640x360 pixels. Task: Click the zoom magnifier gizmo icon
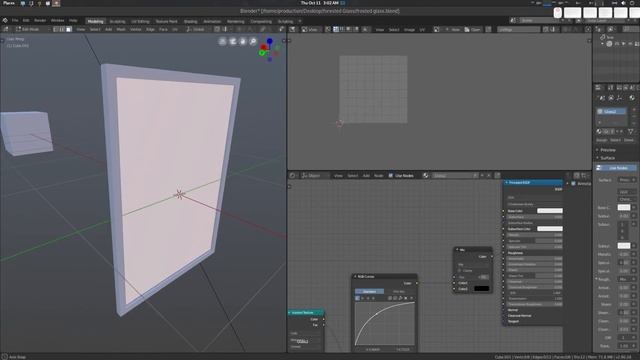[253, 42]
